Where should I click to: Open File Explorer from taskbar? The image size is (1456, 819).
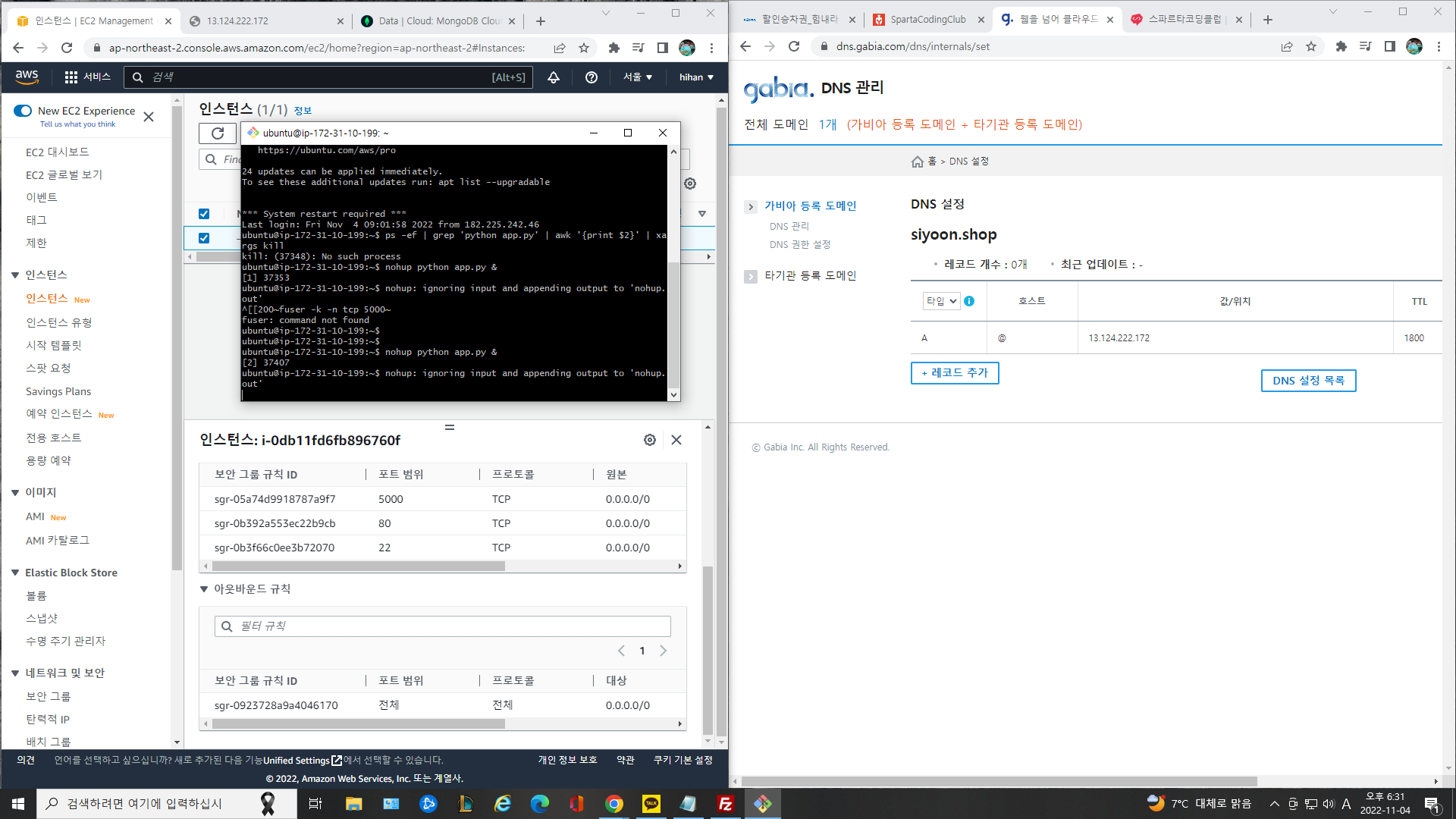354,804
